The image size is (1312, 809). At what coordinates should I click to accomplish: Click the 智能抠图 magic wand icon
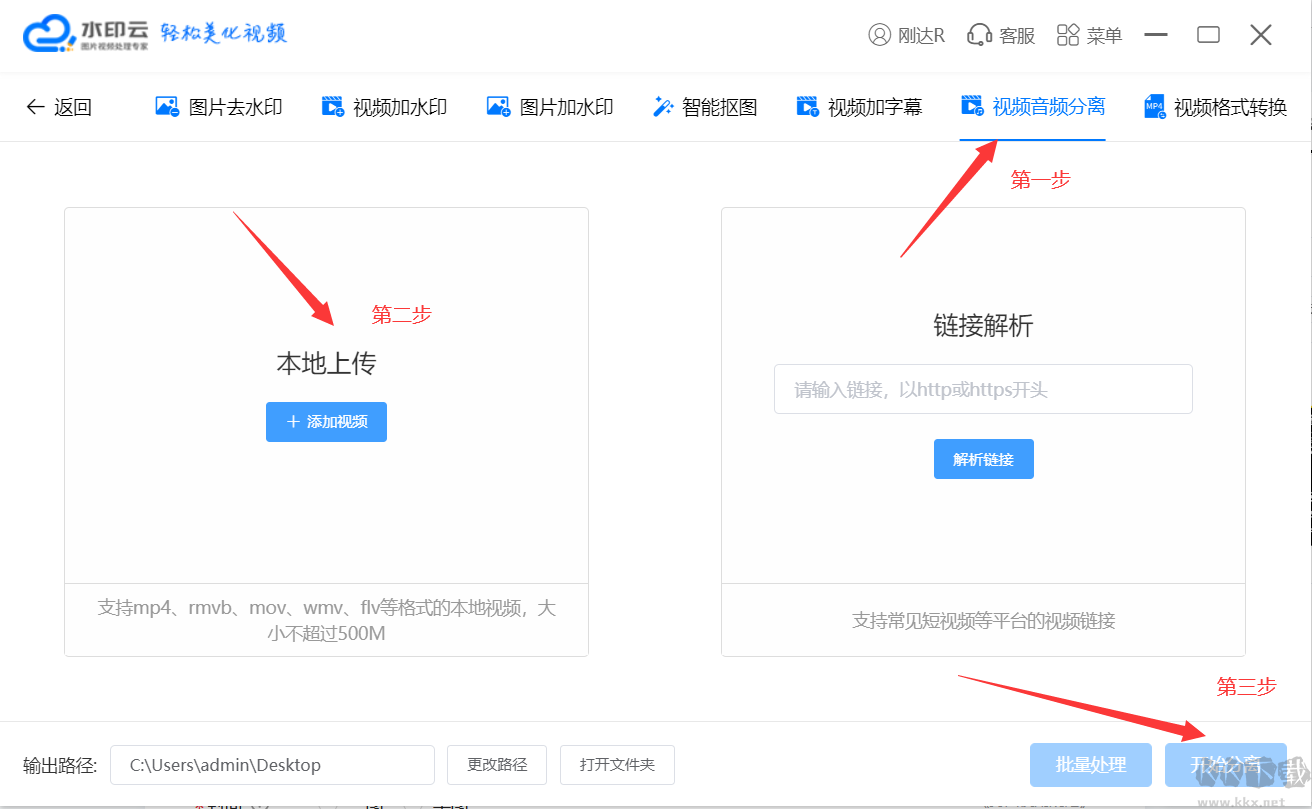coord(663,106)
